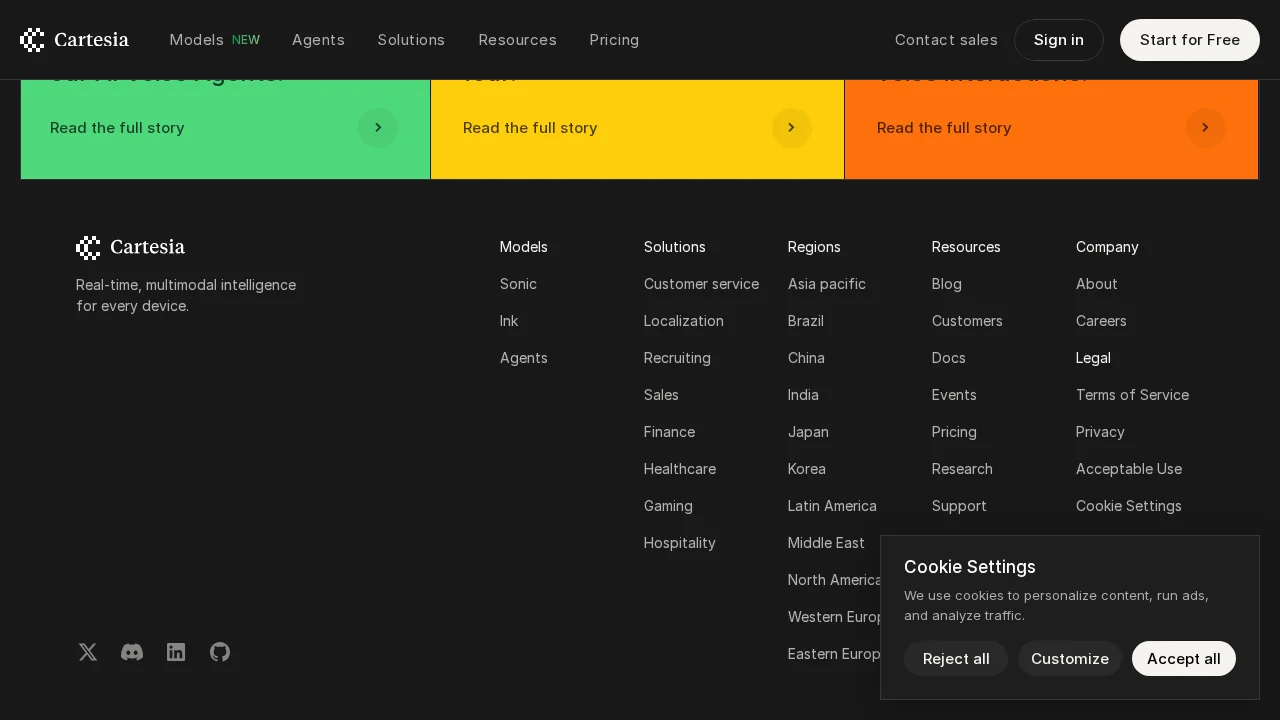Open the Terms of Service footer link
1280x720 pixels.
click(1132, 395)
